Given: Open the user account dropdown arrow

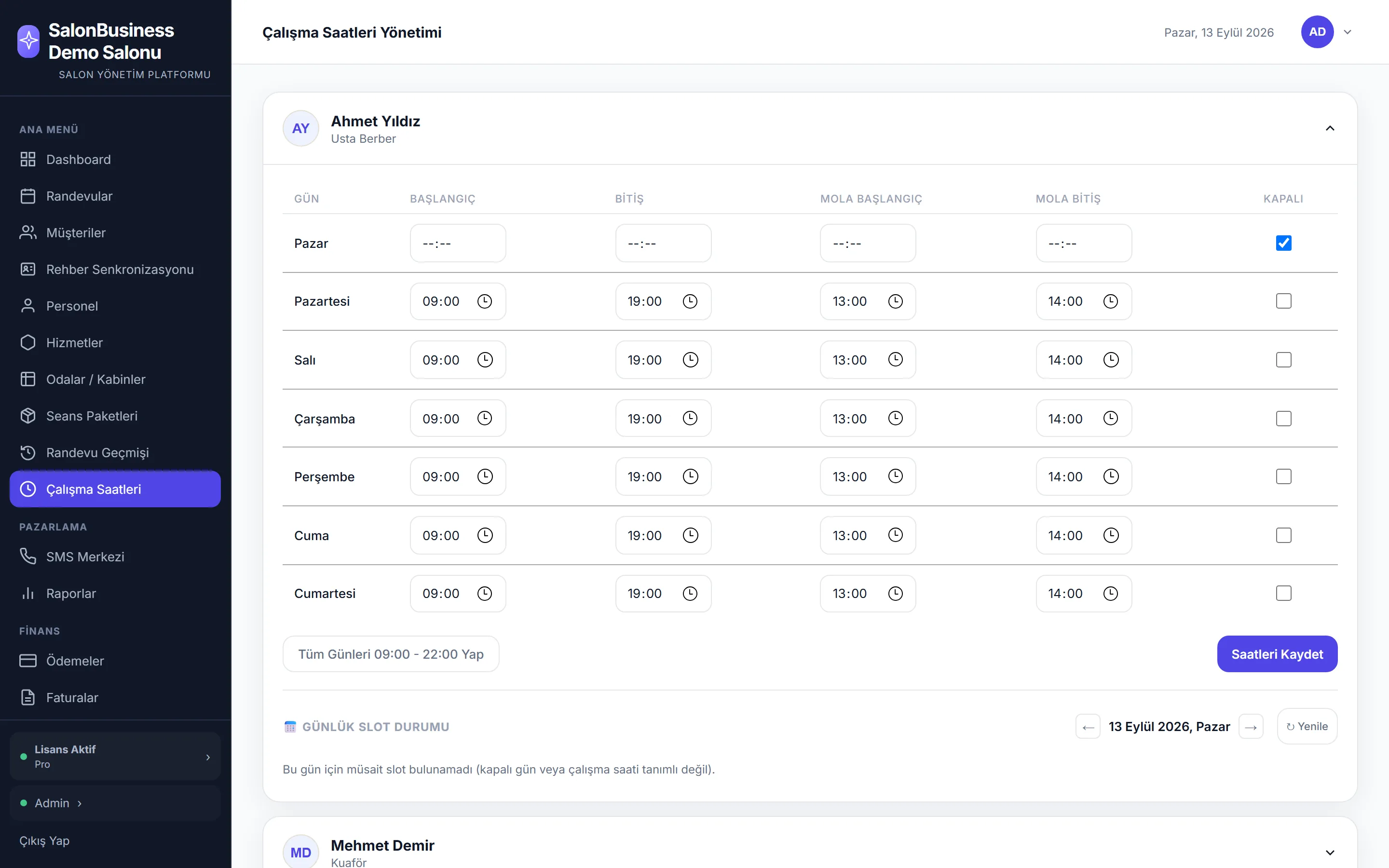Looking at the screenshot, I should (x=1348, y=32).
